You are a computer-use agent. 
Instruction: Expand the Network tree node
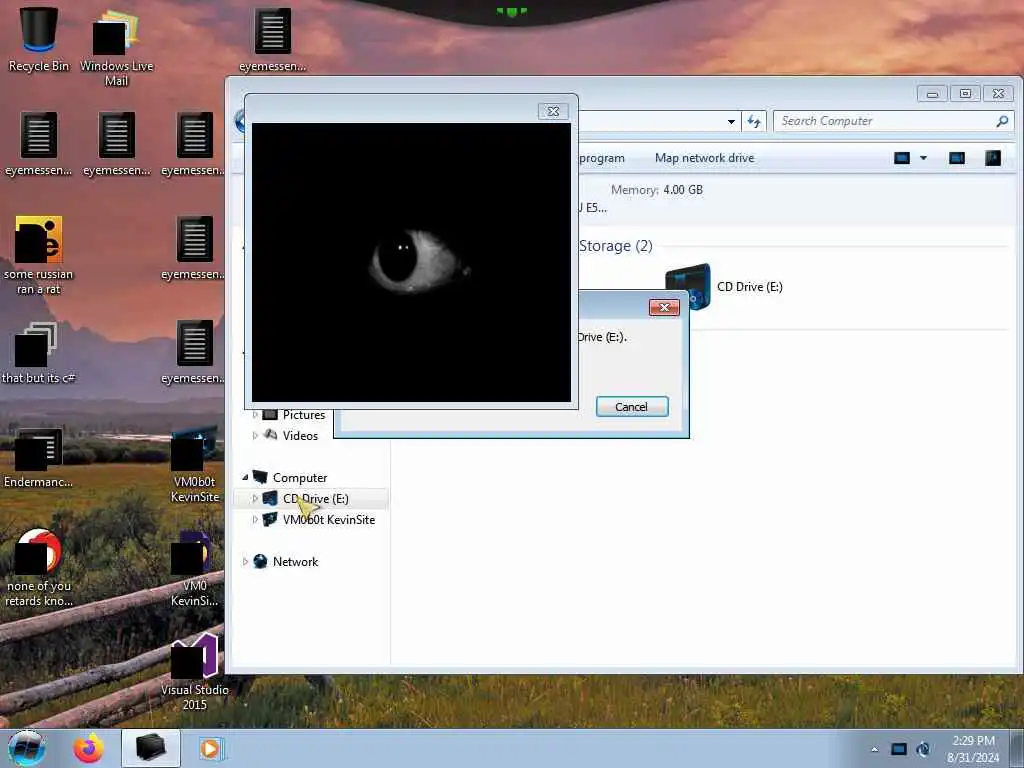pyautogui.click(x=245, y=562)
